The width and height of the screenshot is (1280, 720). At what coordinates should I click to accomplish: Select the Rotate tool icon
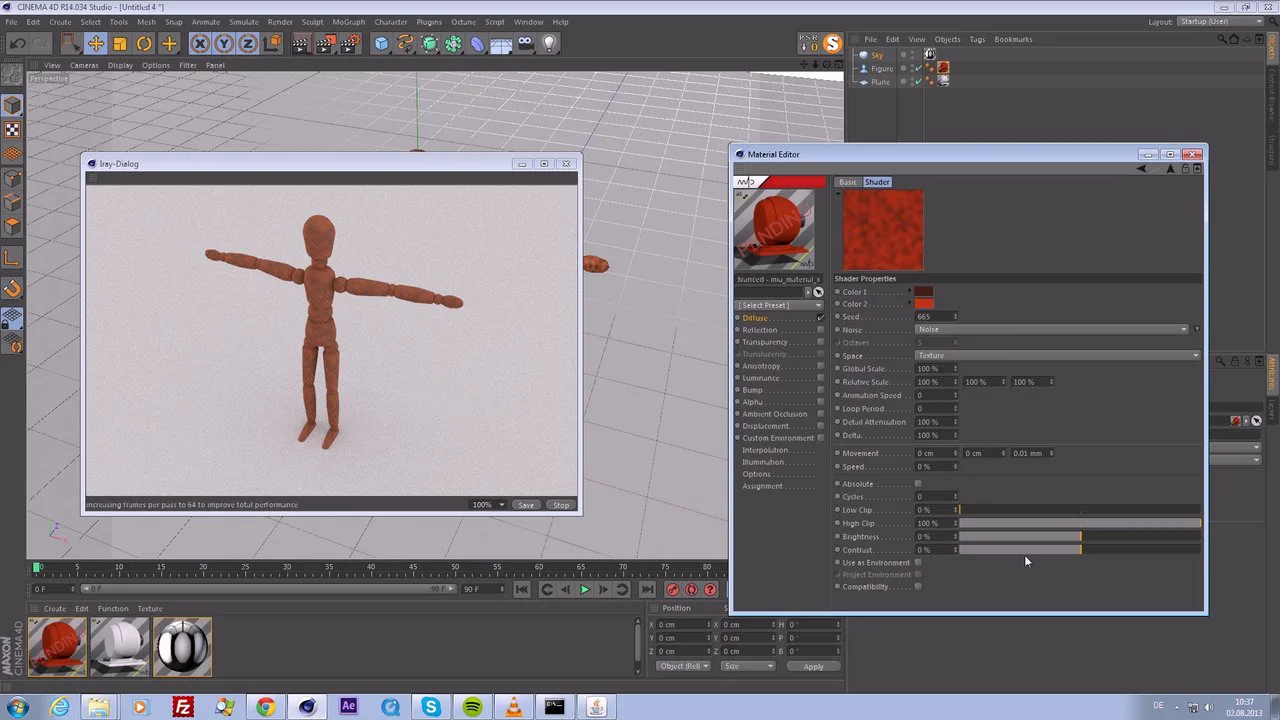[x=144, y=44]
